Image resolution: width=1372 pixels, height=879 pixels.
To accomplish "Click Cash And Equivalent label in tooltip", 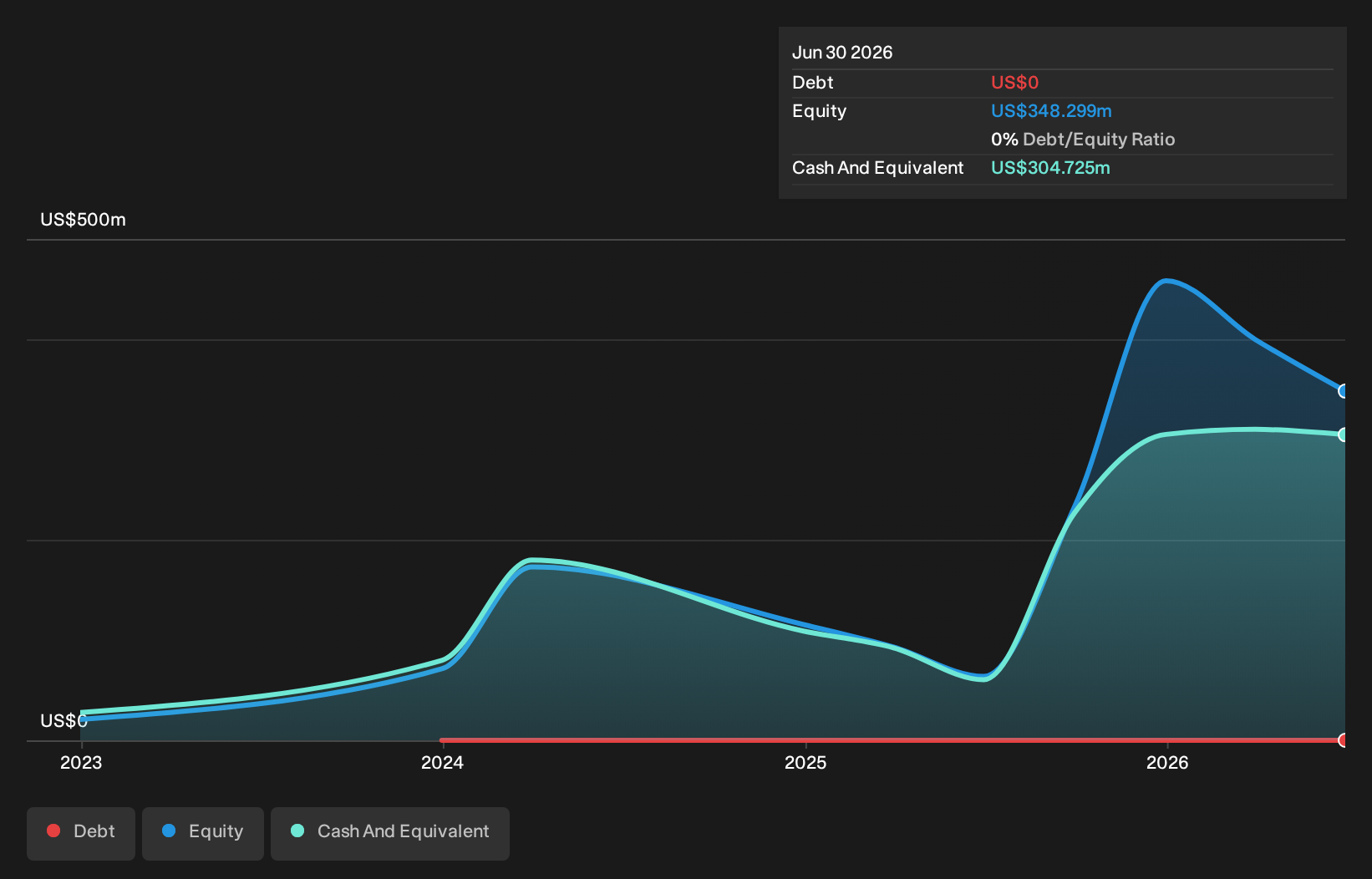I will point(877,168).
